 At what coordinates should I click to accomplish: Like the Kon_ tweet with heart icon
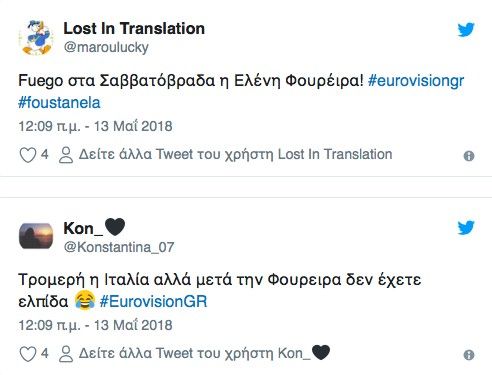(x=28, y=354)
